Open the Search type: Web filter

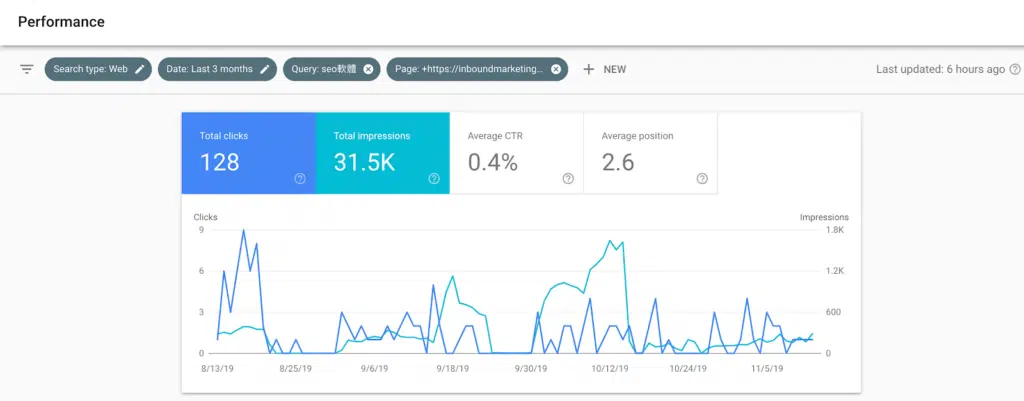98,69
